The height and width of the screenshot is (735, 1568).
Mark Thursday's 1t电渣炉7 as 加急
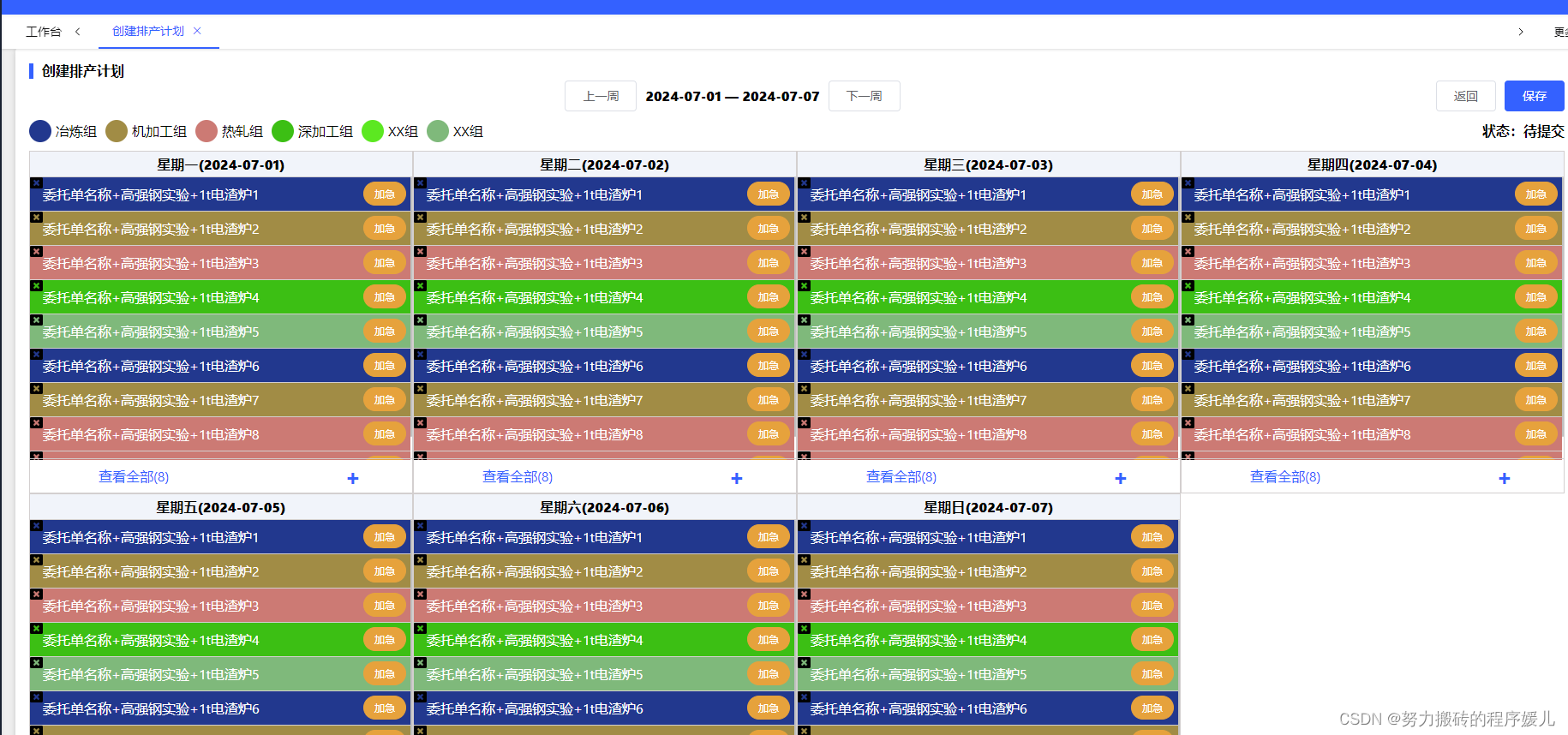coord(1536,400)
